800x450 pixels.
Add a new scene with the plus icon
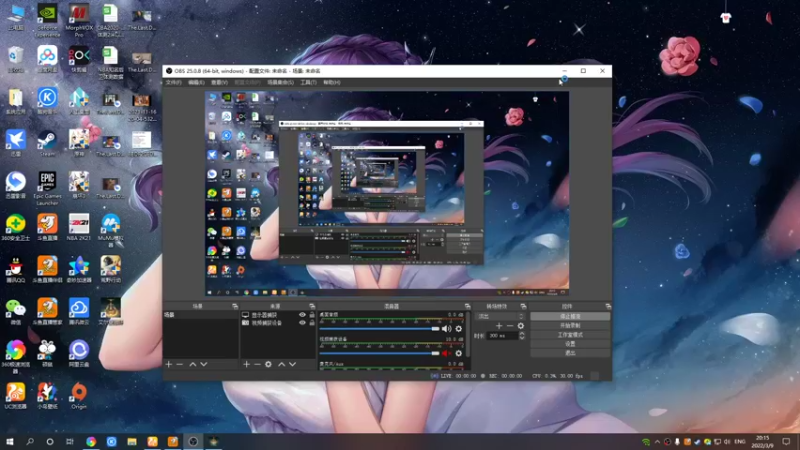click(x=169, y=364)
